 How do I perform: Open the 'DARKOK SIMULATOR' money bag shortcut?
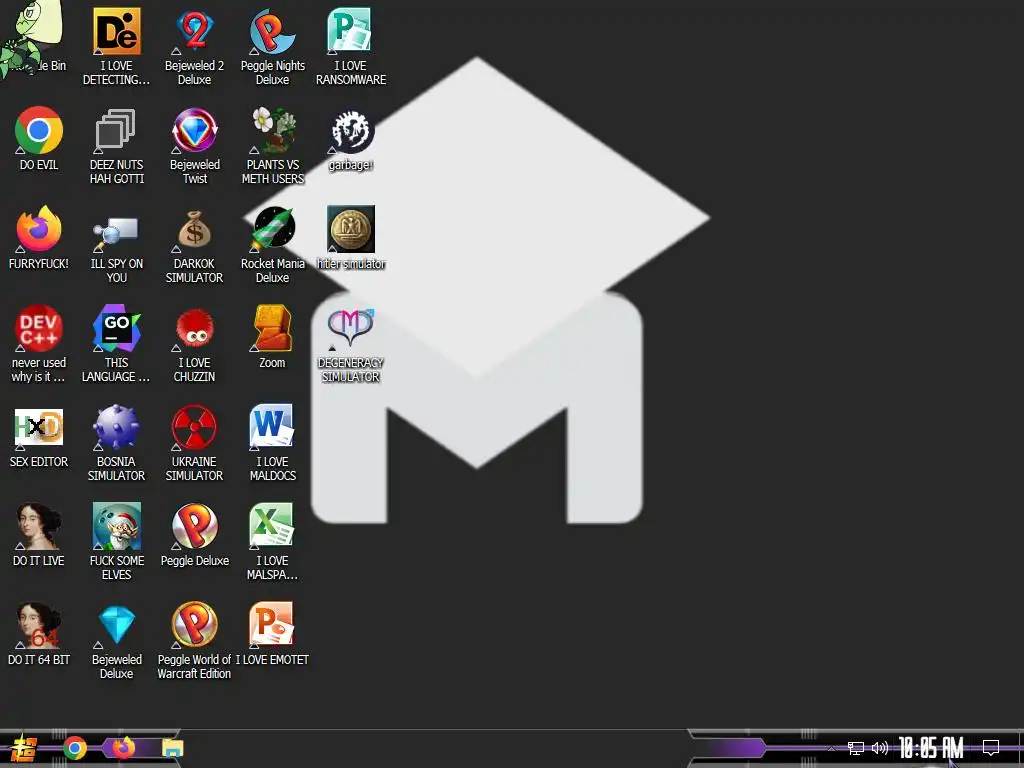[195, 245]
